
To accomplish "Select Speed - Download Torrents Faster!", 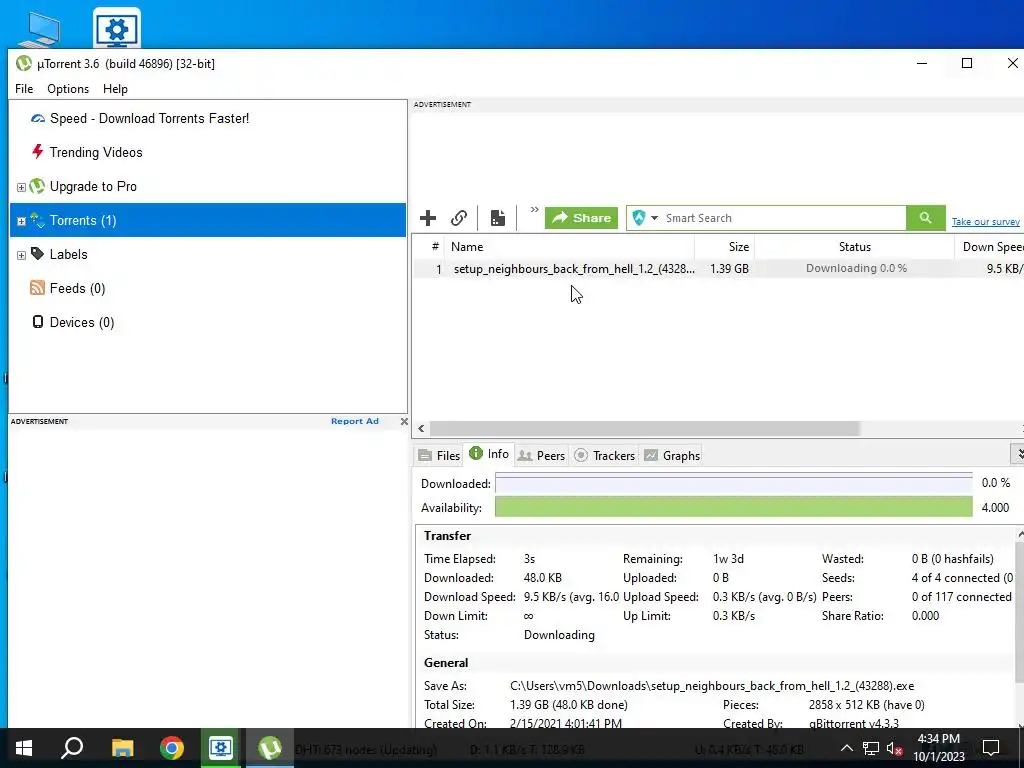I will coord(150,118).
